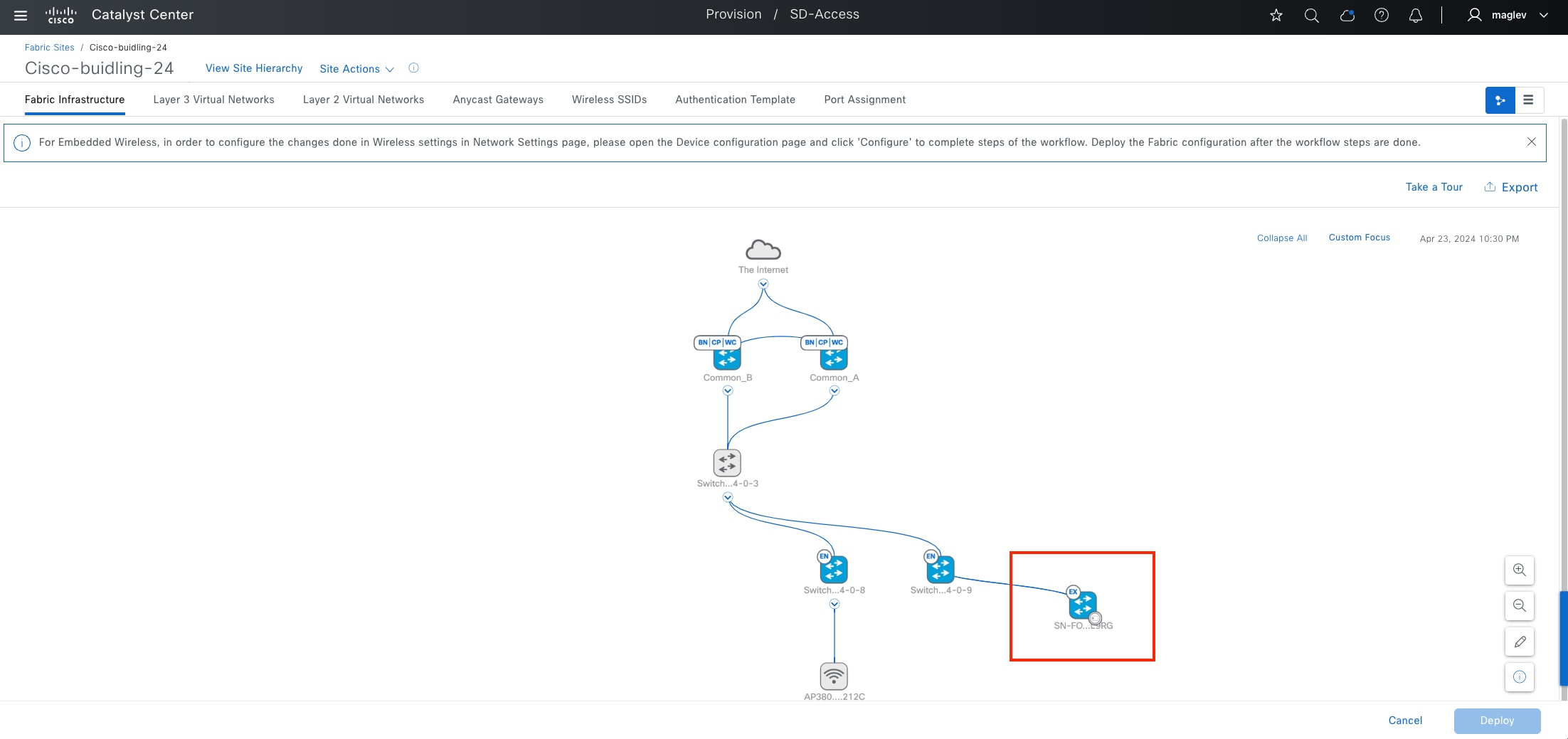
Task: Select the pencil edit tool
Action: point(1520,642)
